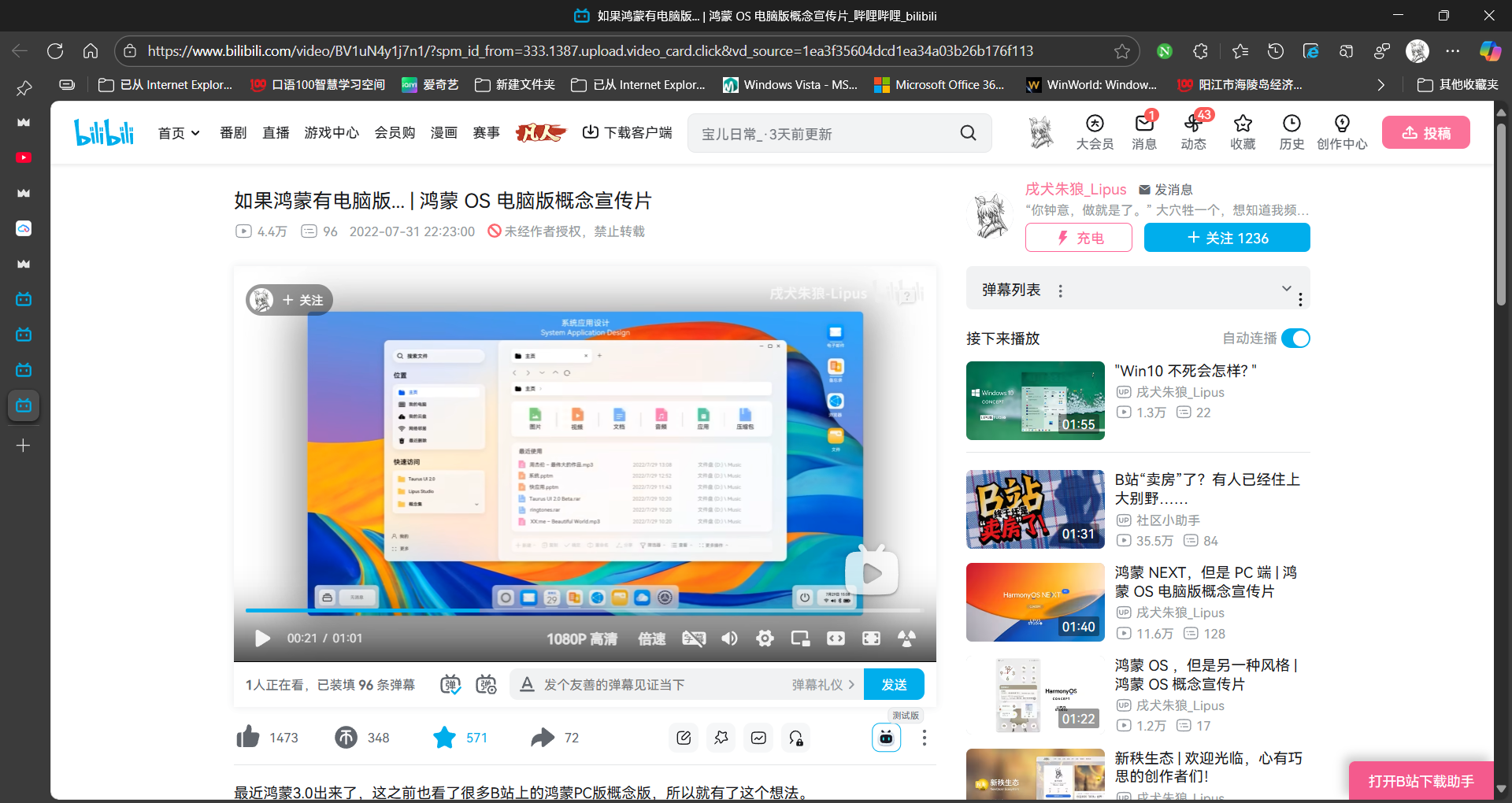Like the video with thumbs-up icon
1512x803 pixels.
click(248, 737)
